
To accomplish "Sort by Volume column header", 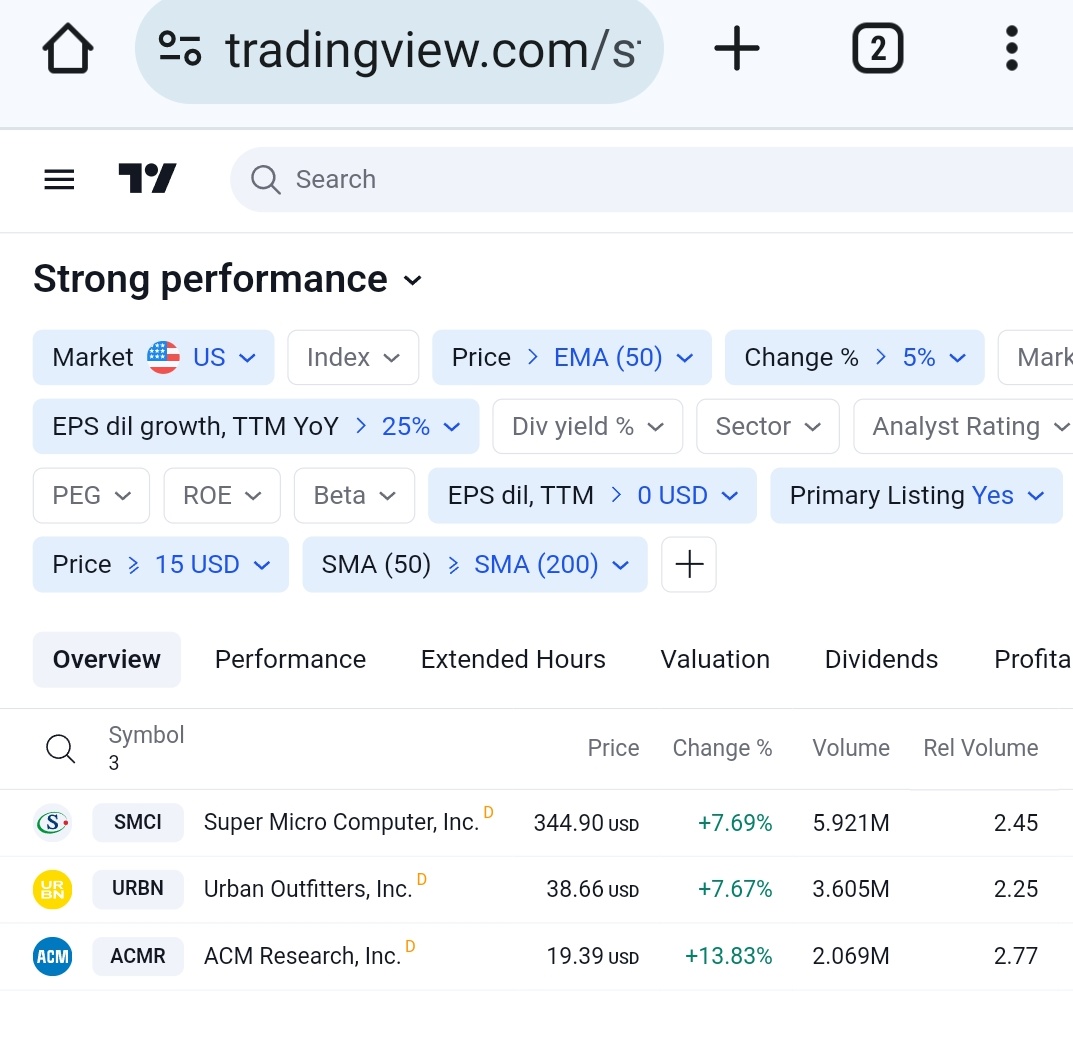I will pos(851,748).
